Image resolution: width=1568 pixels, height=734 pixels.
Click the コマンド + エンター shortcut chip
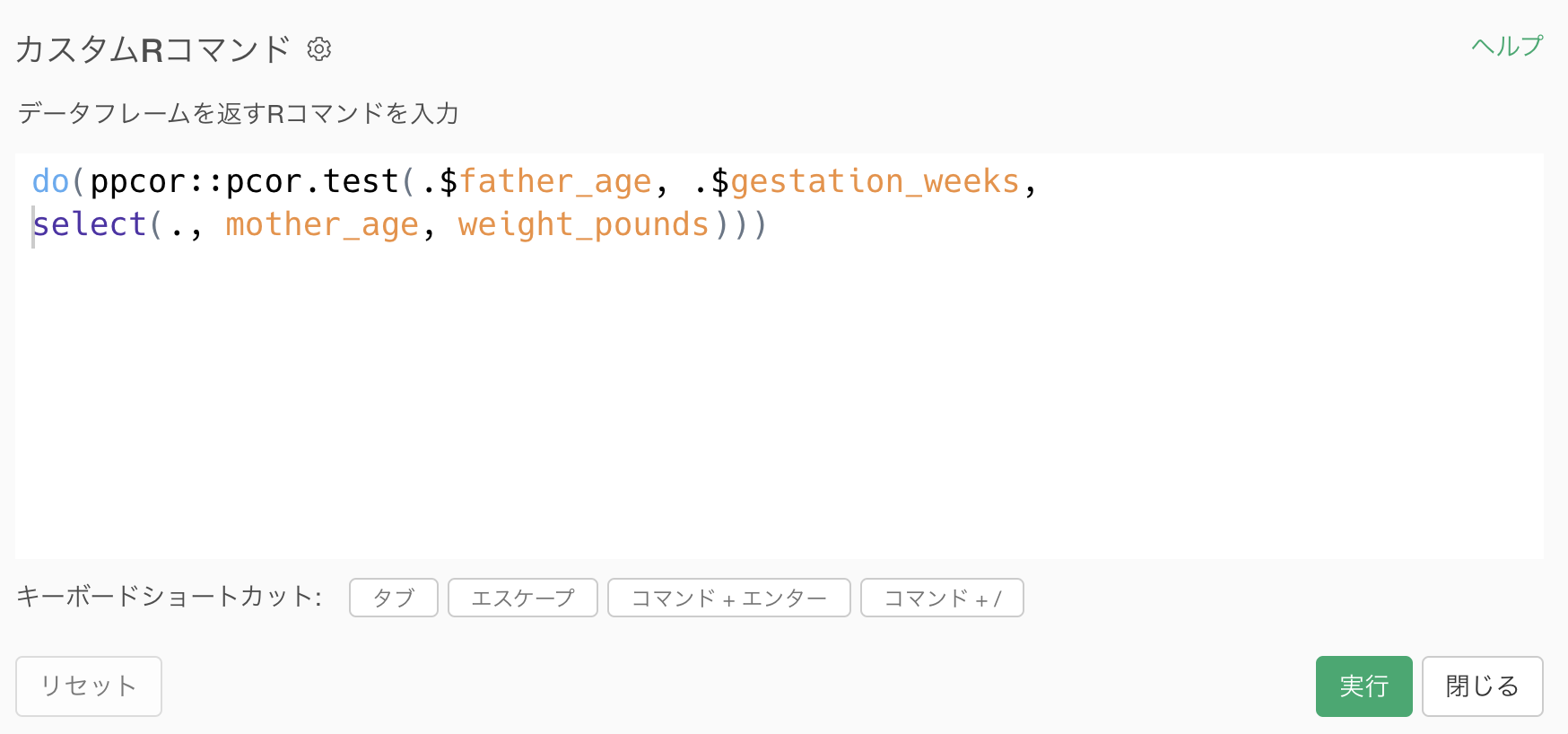(x=729, y=598)
